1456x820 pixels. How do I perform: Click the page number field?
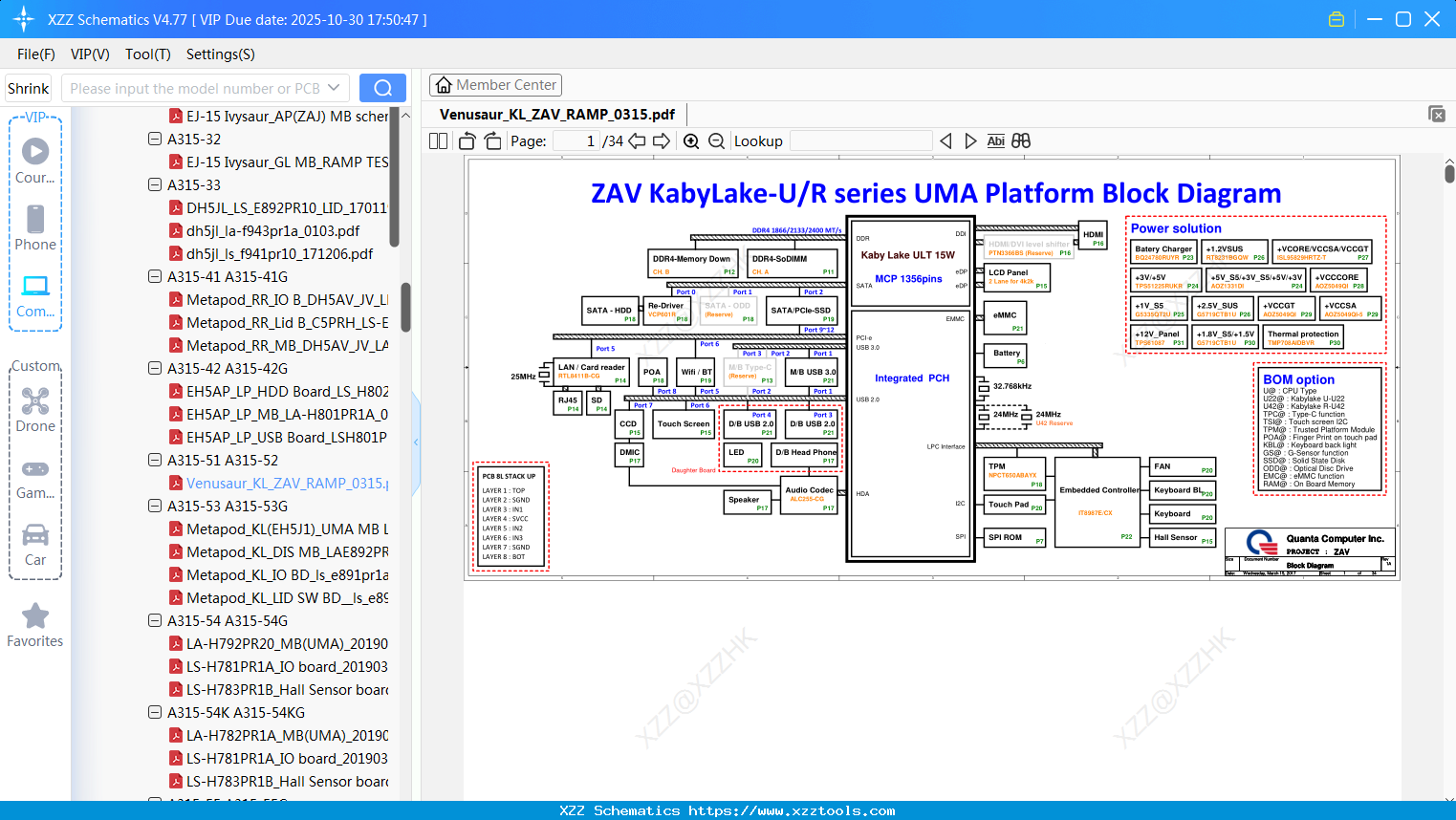point(576,141)
